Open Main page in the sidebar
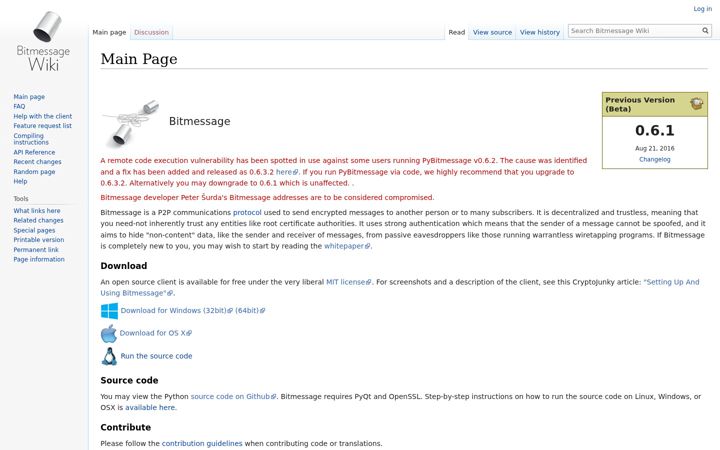The image size is (720, 450). point(29,97)
